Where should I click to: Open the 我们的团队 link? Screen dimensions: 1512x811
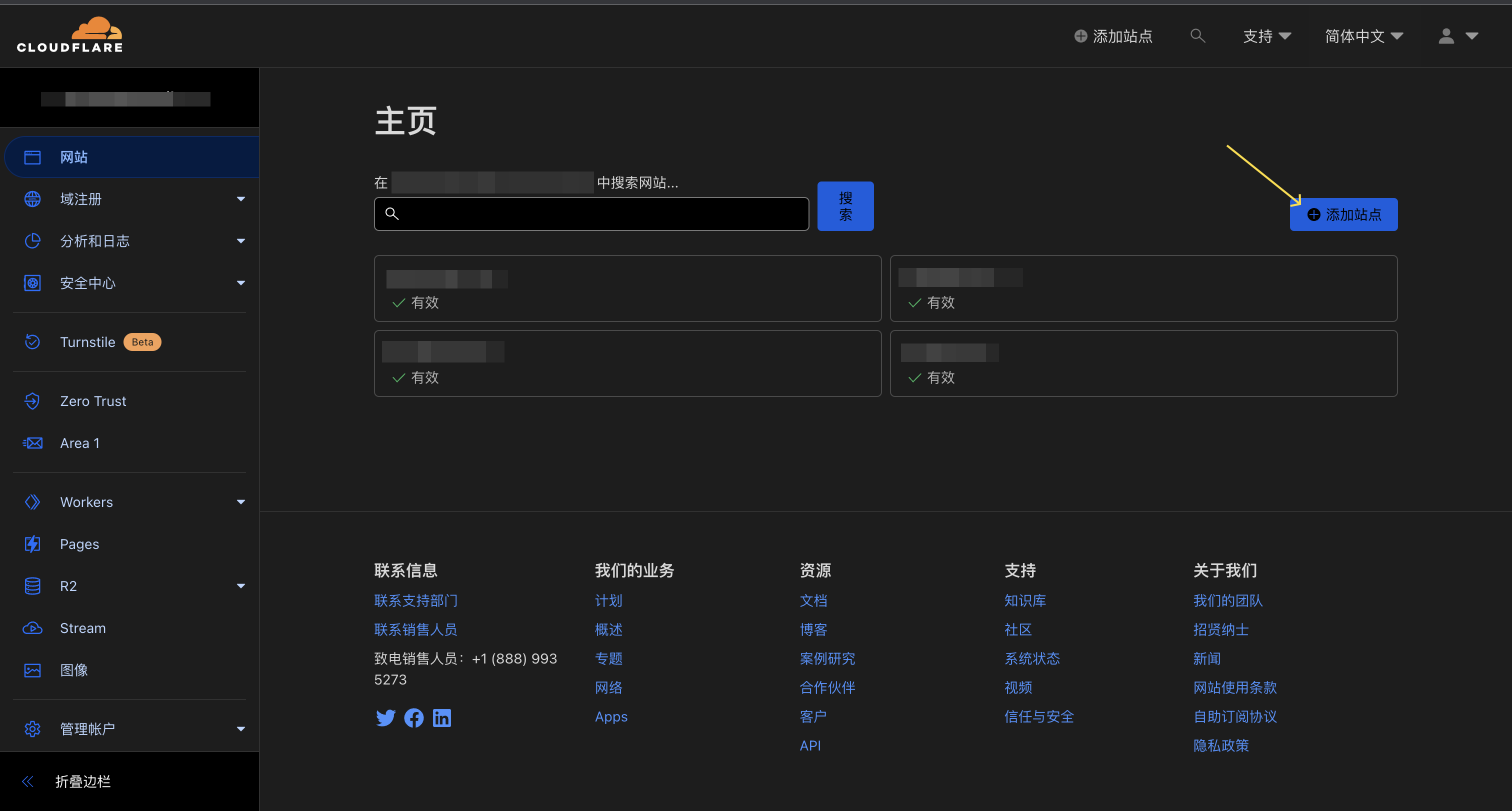1228,601
